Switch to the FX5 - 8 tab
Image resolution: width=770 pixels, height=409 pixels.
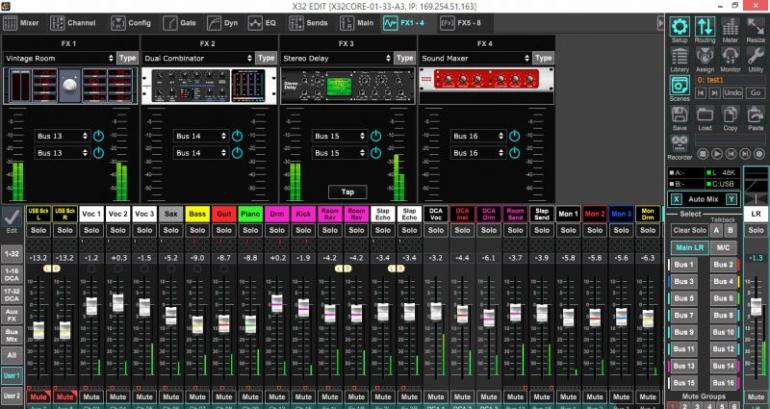[x=461, y=23]
